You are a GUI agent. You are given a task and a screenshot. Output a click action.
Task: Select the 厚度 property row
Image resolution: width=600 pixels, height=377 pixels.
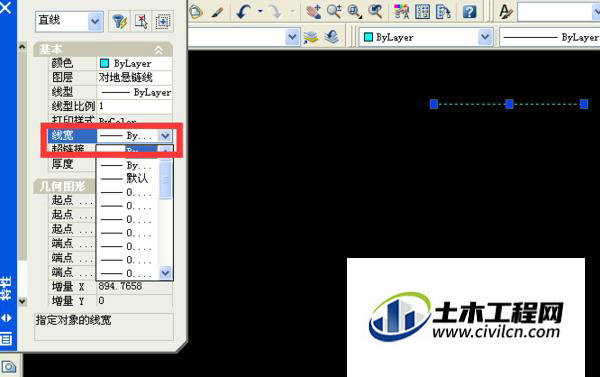pyautogui.click(x=73, y=164)
